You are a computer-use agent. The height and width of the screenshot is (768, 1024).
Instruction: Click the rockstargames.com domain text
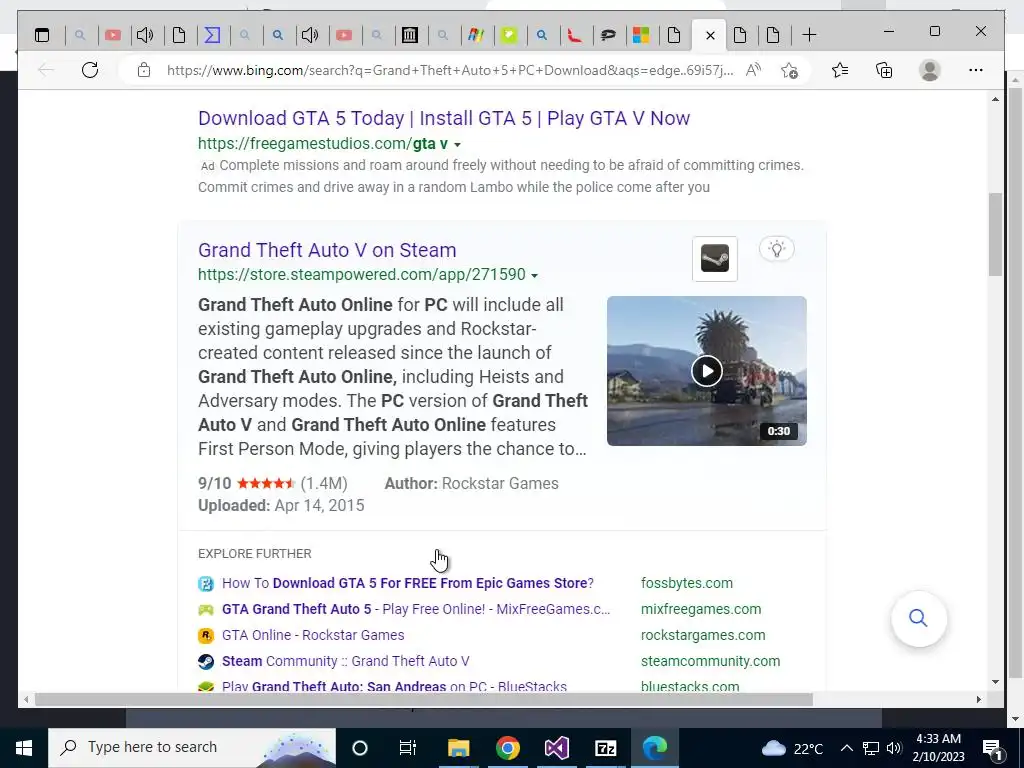coord(703,635)
